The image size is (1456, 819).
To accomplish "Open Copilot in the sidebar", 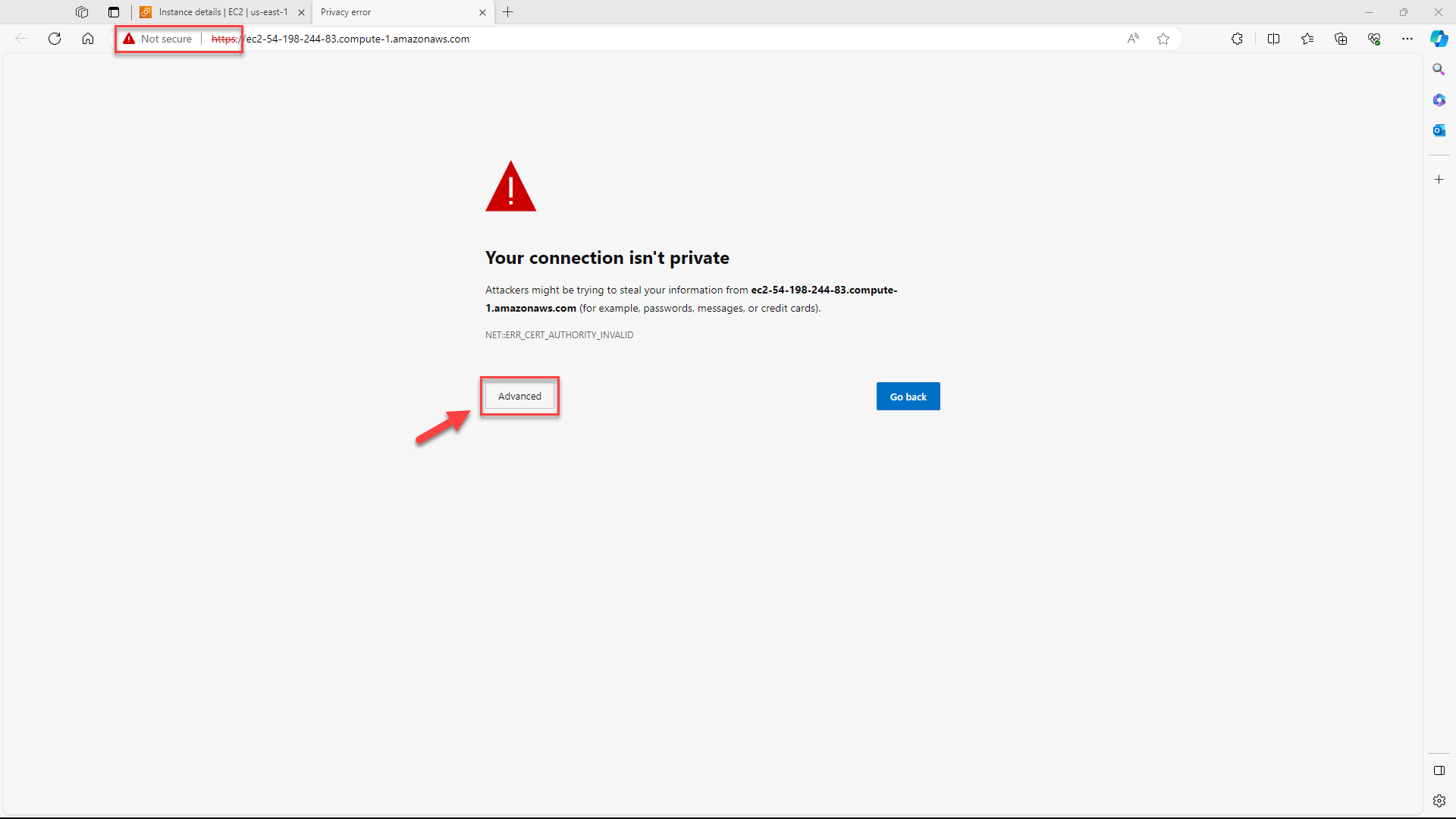I will click(x=1439, y=39).
